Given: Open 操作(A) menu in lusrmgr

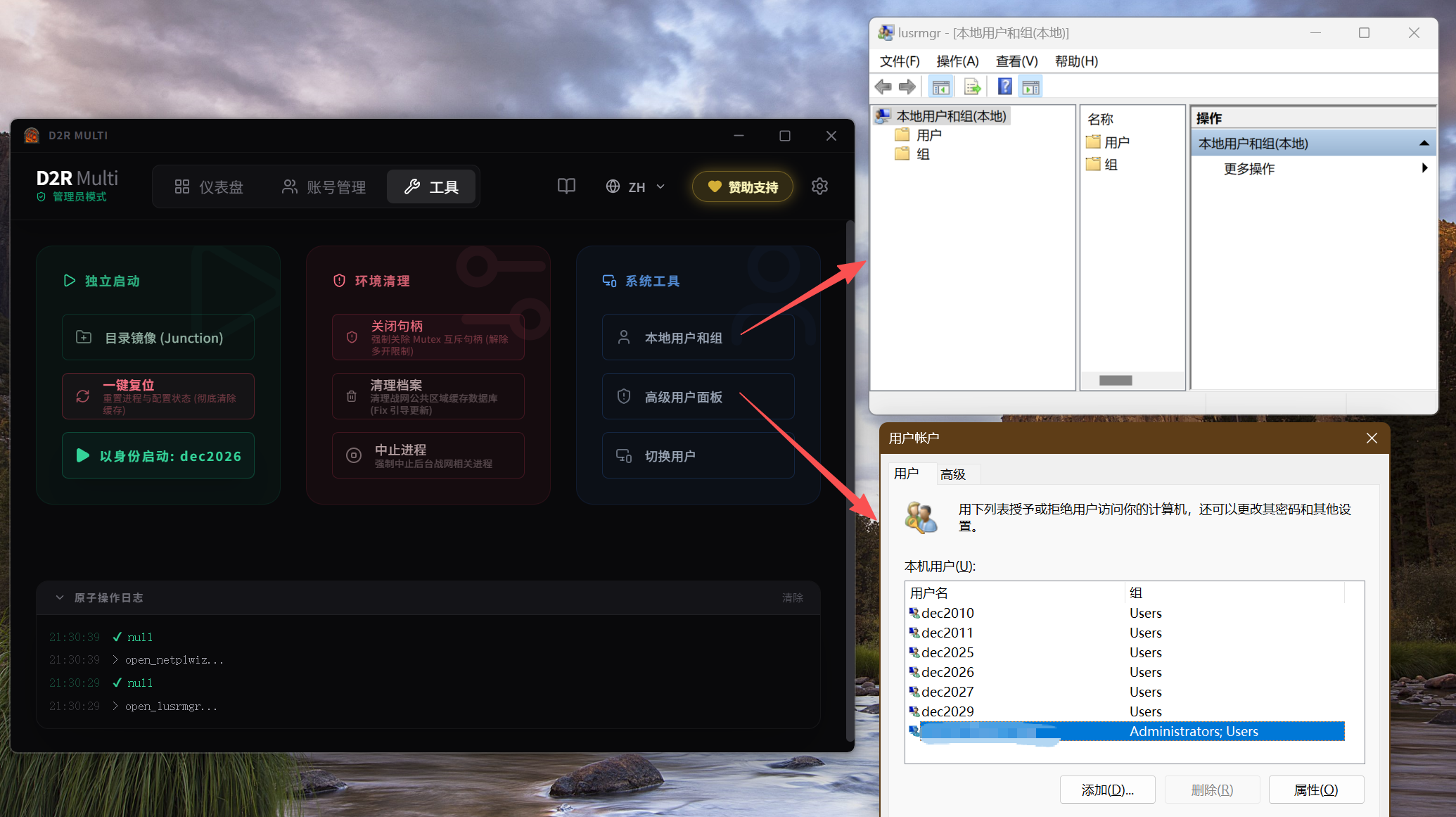Looking at the screenshot, I should pos(957,61).
